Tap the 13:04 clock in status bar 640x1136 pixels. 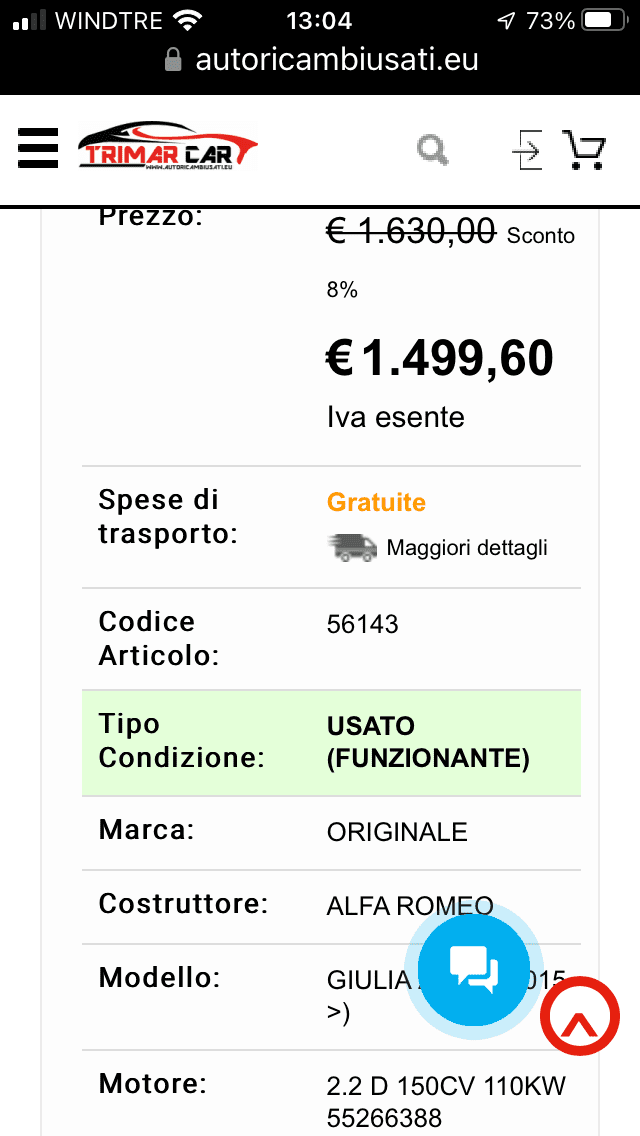point(319,20)
